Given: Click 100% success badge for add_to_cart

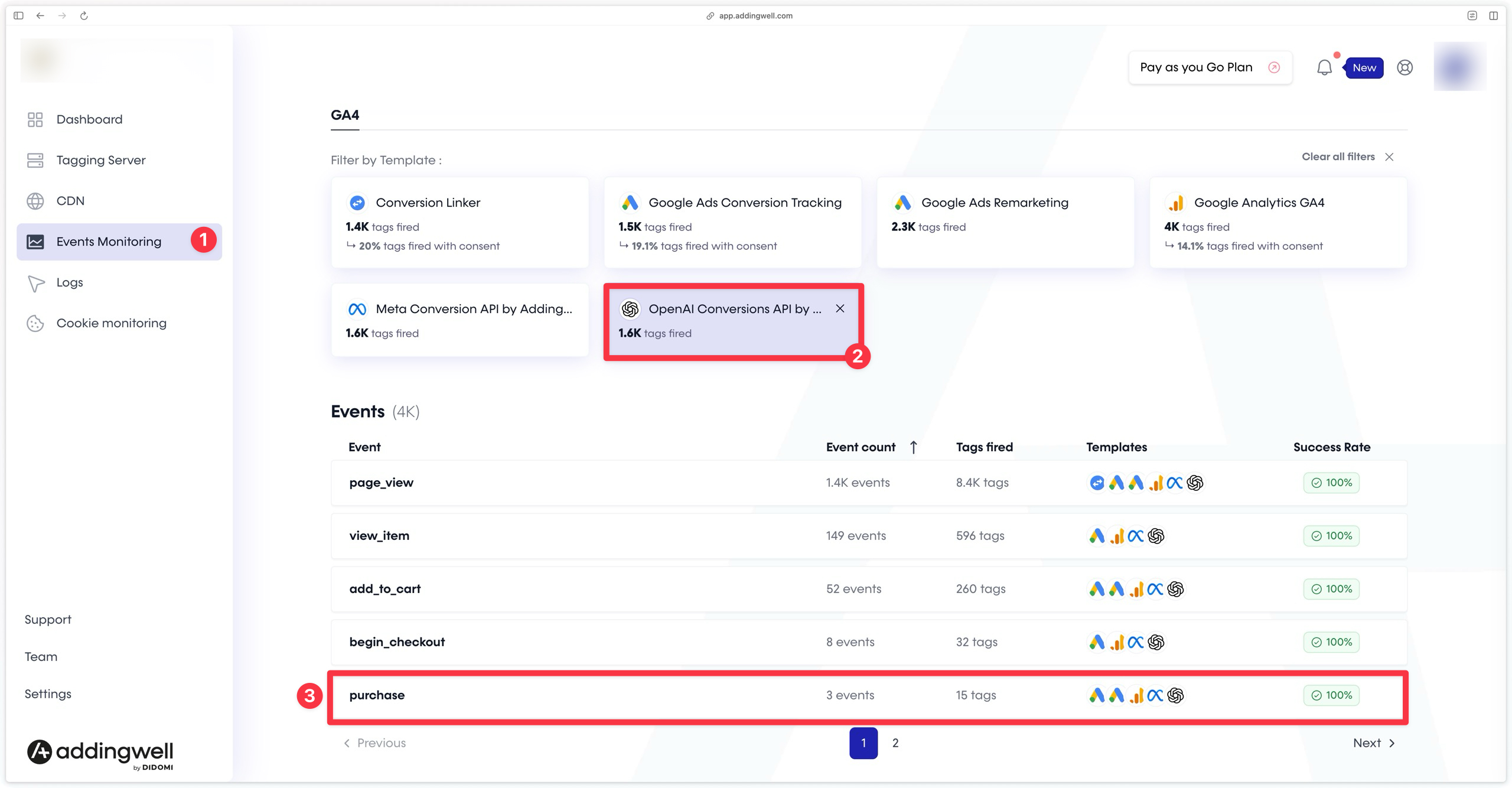Looking at the screenshot, I should click(x=1331, y=589).
